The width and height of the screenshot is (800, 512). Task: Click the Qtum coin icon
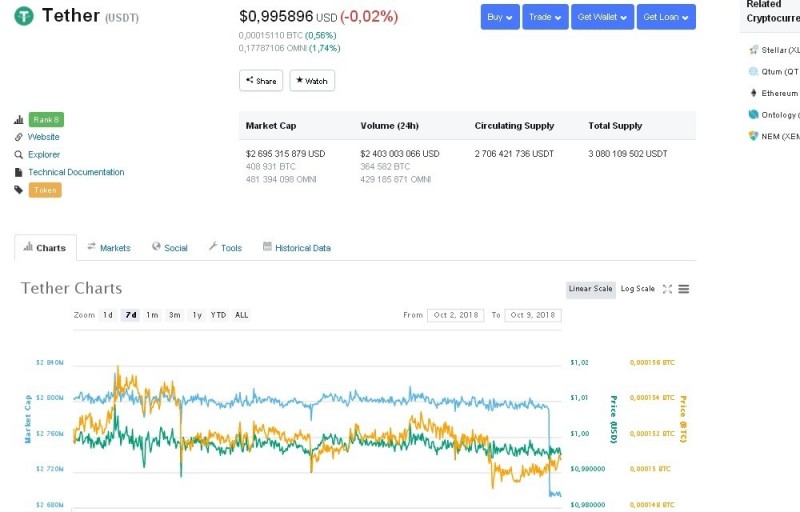[754, 71]
